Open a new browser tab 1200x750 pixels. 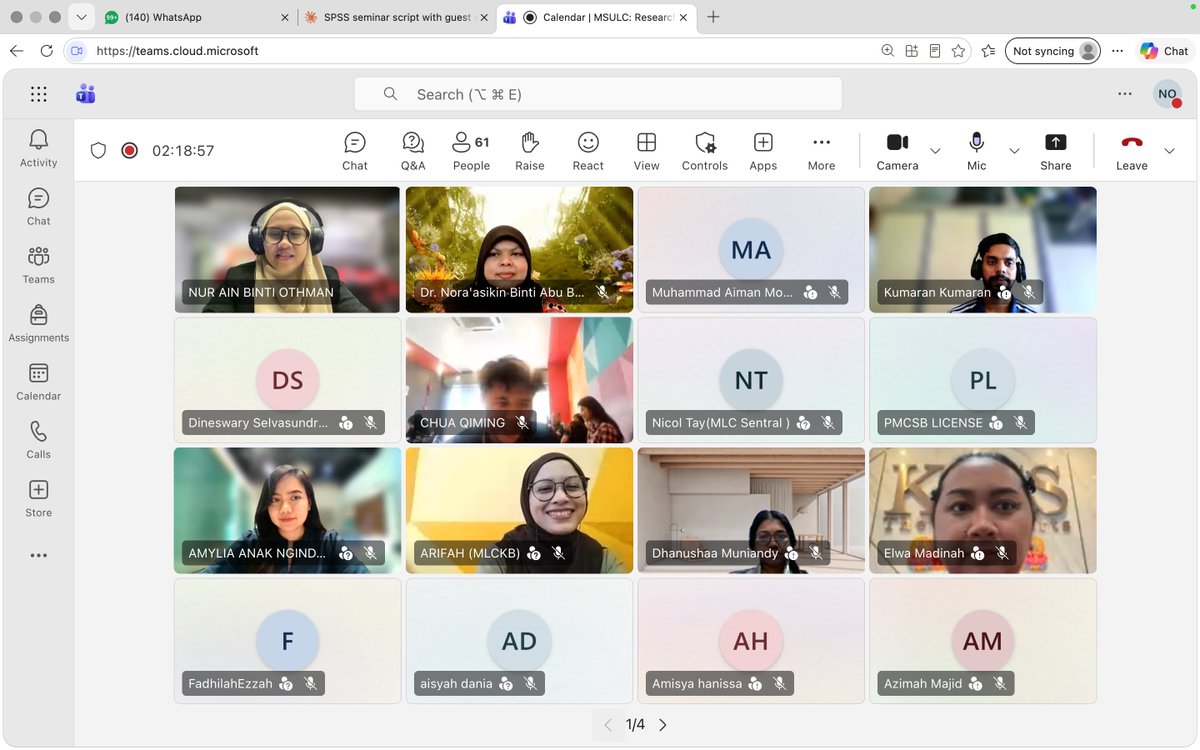pyautogui.click(x=714, y=17)
